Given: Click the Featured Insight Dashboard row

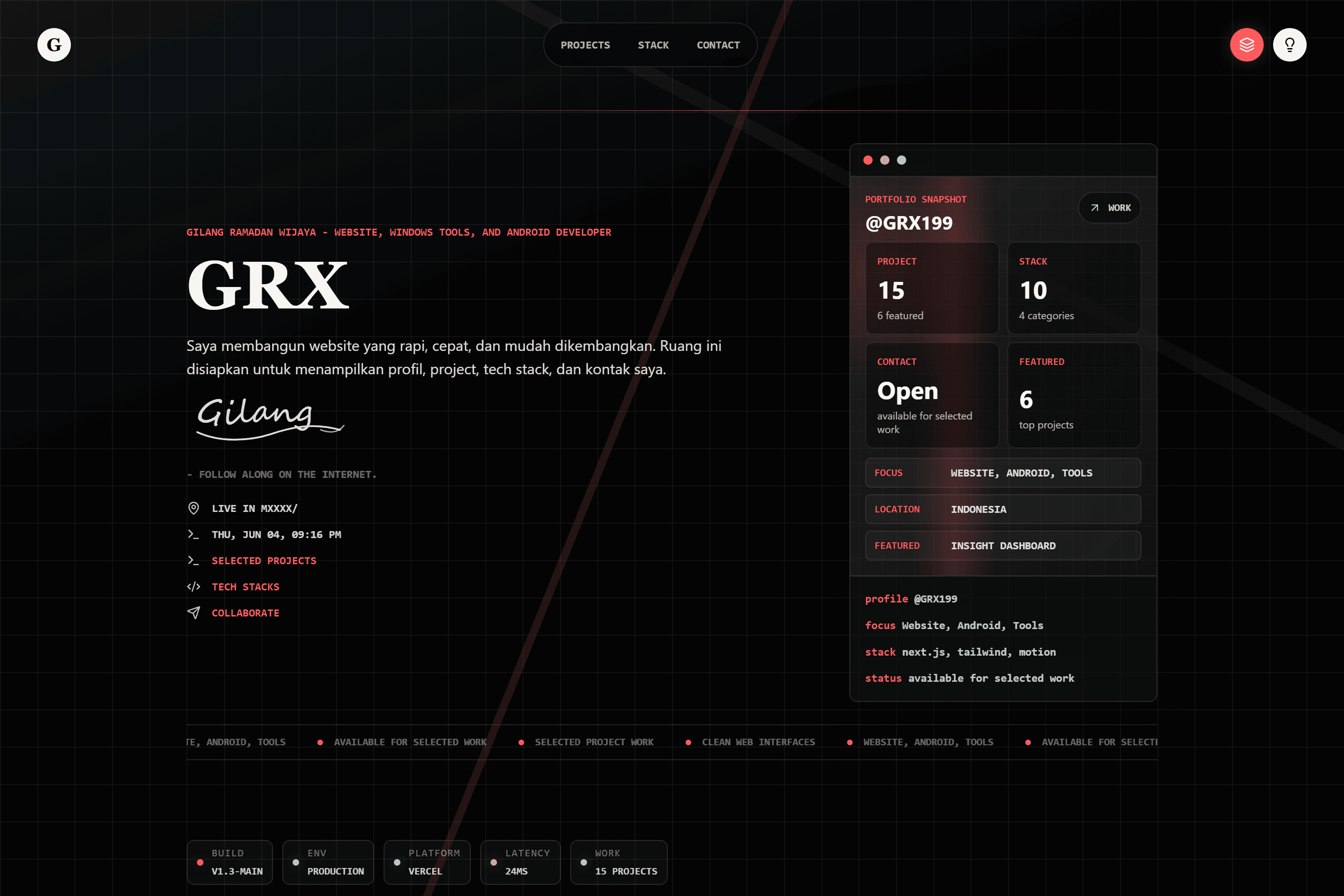Looking at the screenshot, I should pos(1003,546).
